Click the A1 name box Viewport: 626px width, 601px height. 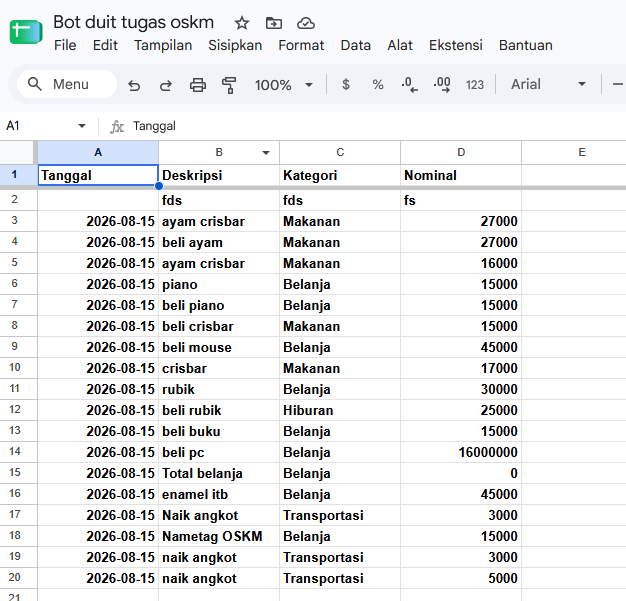click(x=40, y=126)
